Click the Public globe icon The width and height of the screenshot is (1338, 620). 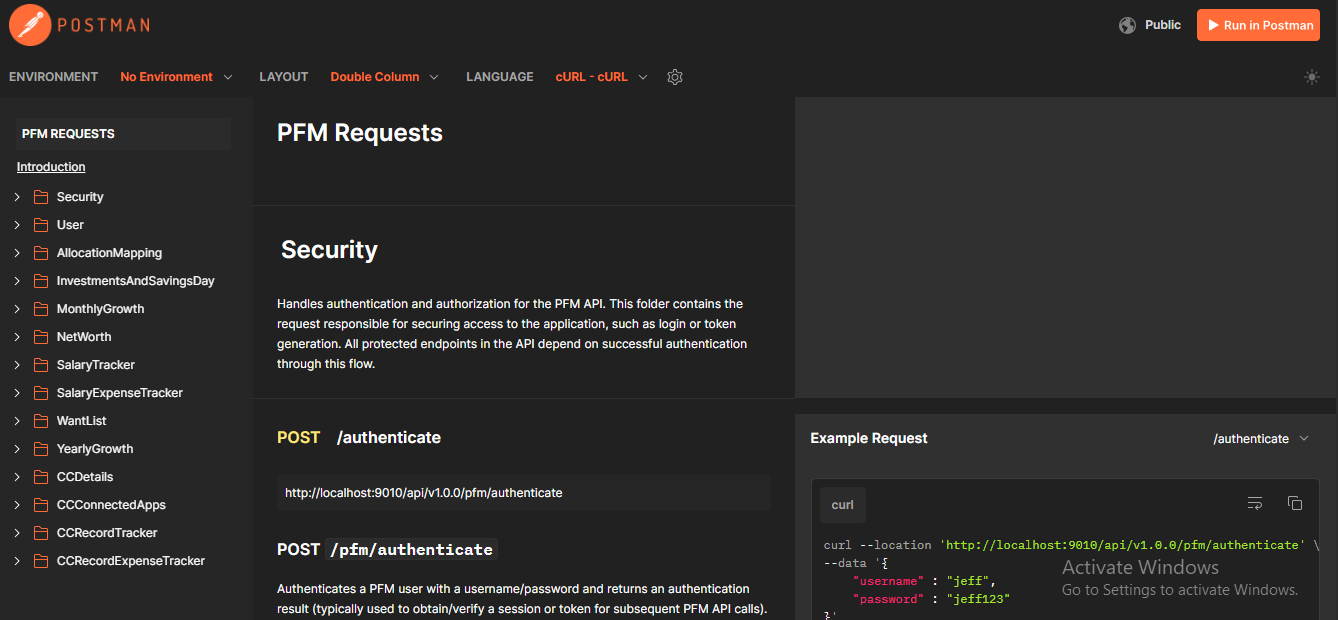pos(1128,25)
